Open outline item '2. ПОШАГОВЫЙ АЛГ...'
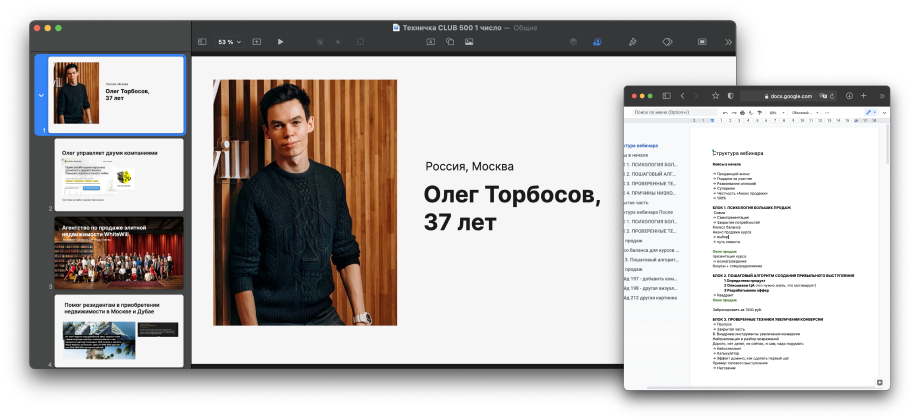The width and height of the screenshot is (912, 420). coord(651,174)
